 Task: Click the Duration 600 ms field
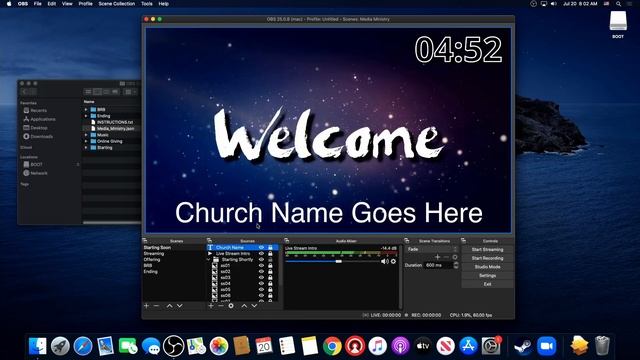pyautogui.click(x=439, y=265)
